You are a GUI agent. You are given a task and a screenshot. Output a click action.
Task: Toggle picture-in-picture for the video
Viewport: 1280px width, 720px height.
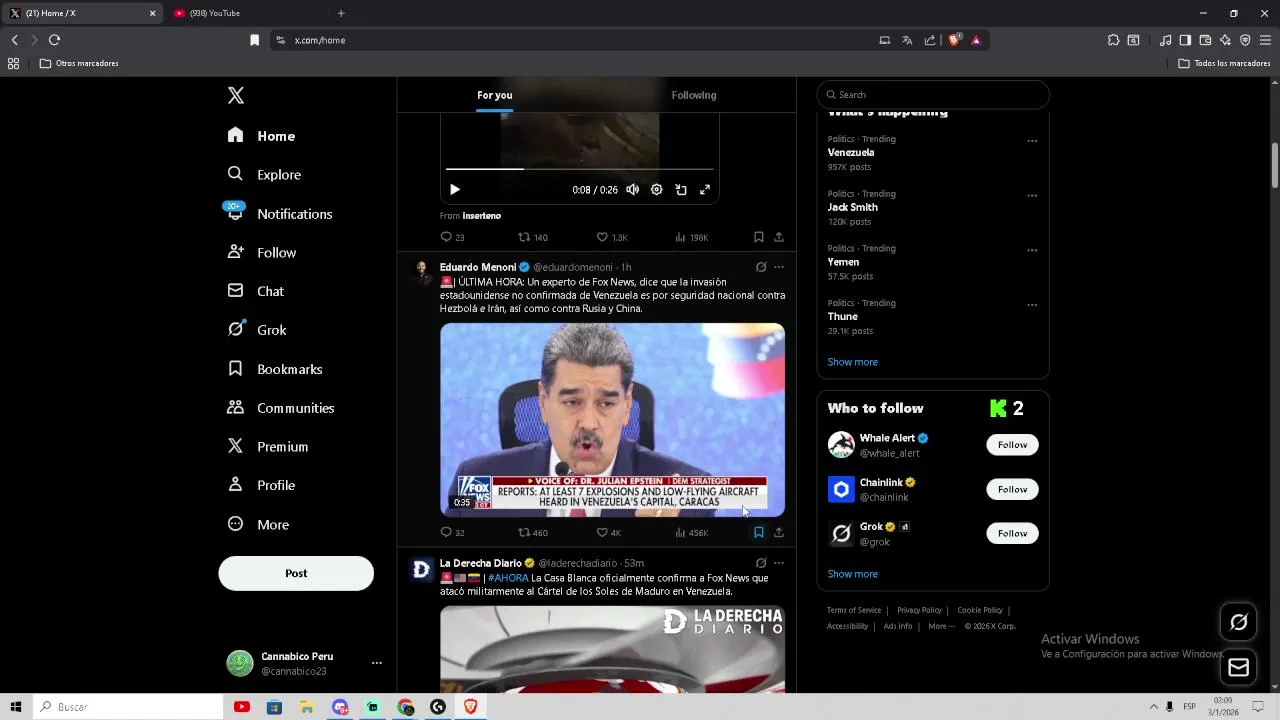point(681,189)
